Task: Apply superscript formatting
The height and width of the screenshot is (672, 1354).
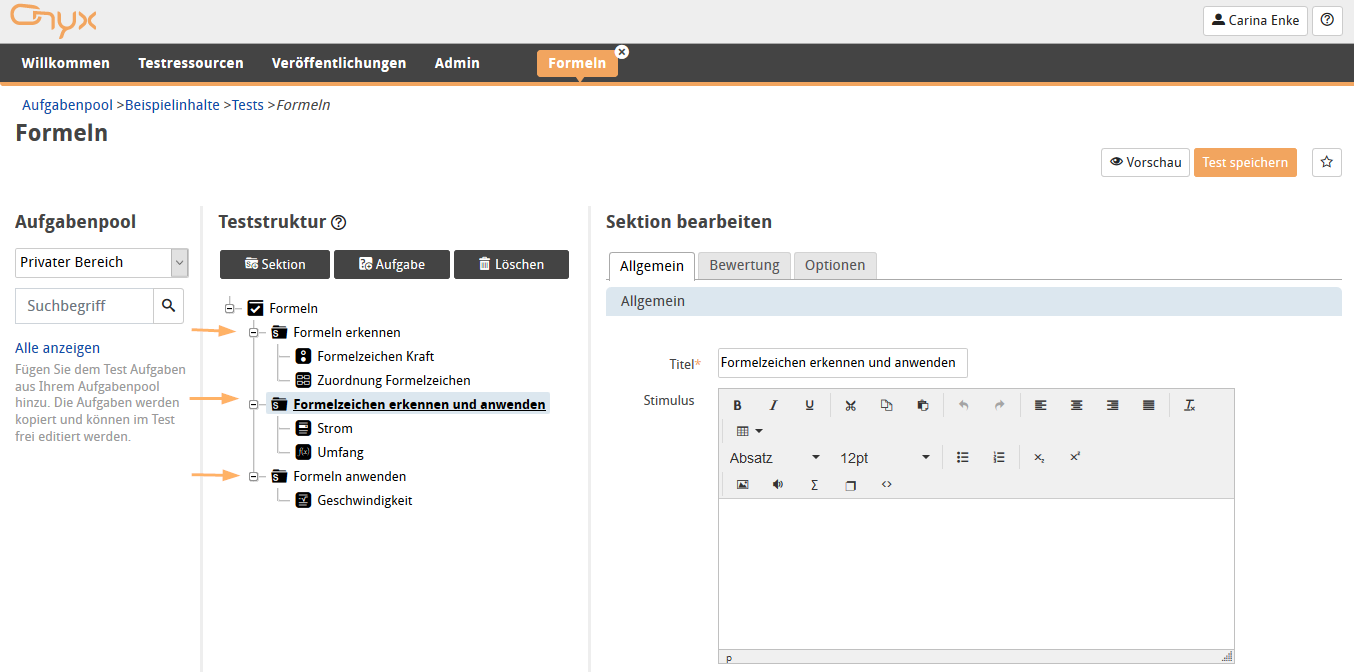Action: pyautogui.click(x=1074, y=457)
